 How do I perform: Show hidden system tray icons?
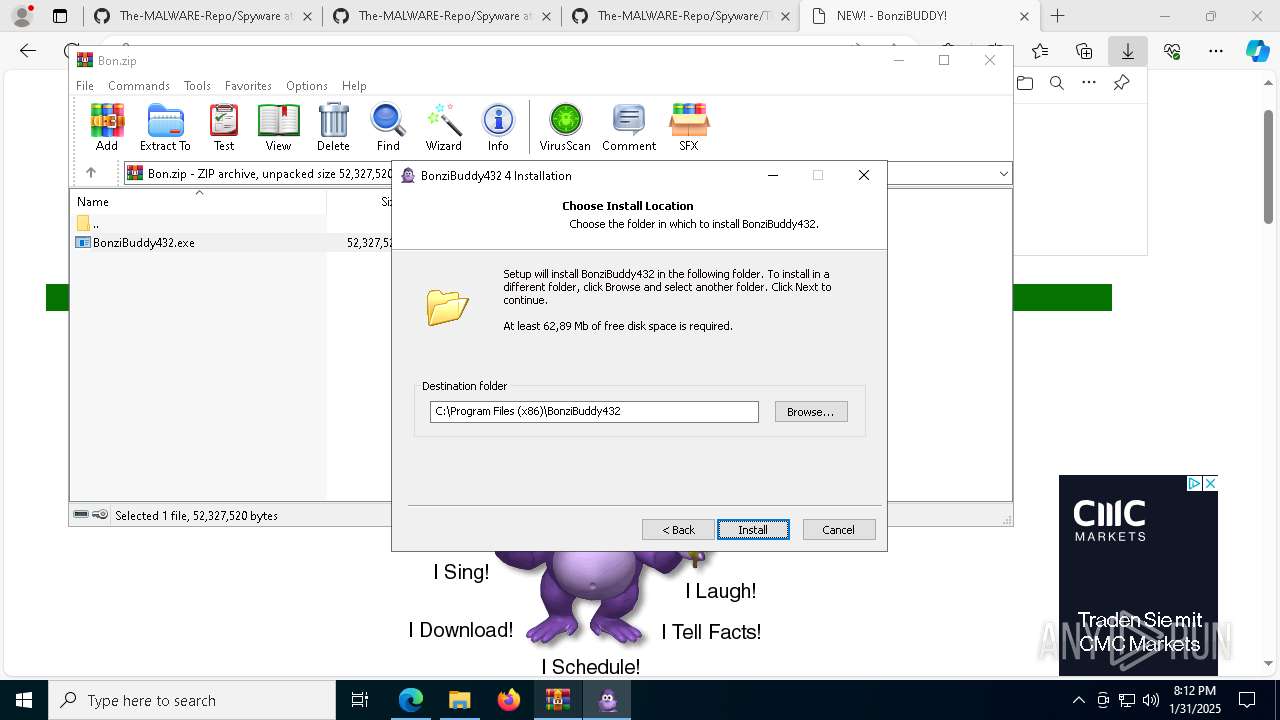point(1078,700)
